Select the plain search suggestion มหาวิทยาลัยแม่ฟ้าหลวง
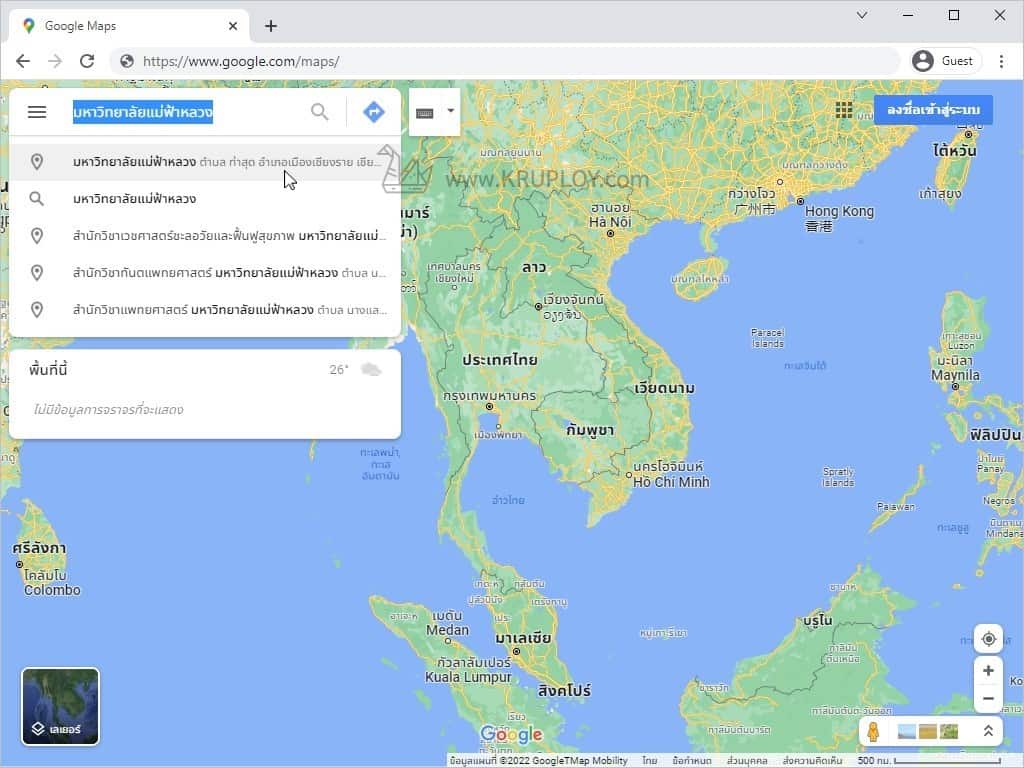 [205, 199]
